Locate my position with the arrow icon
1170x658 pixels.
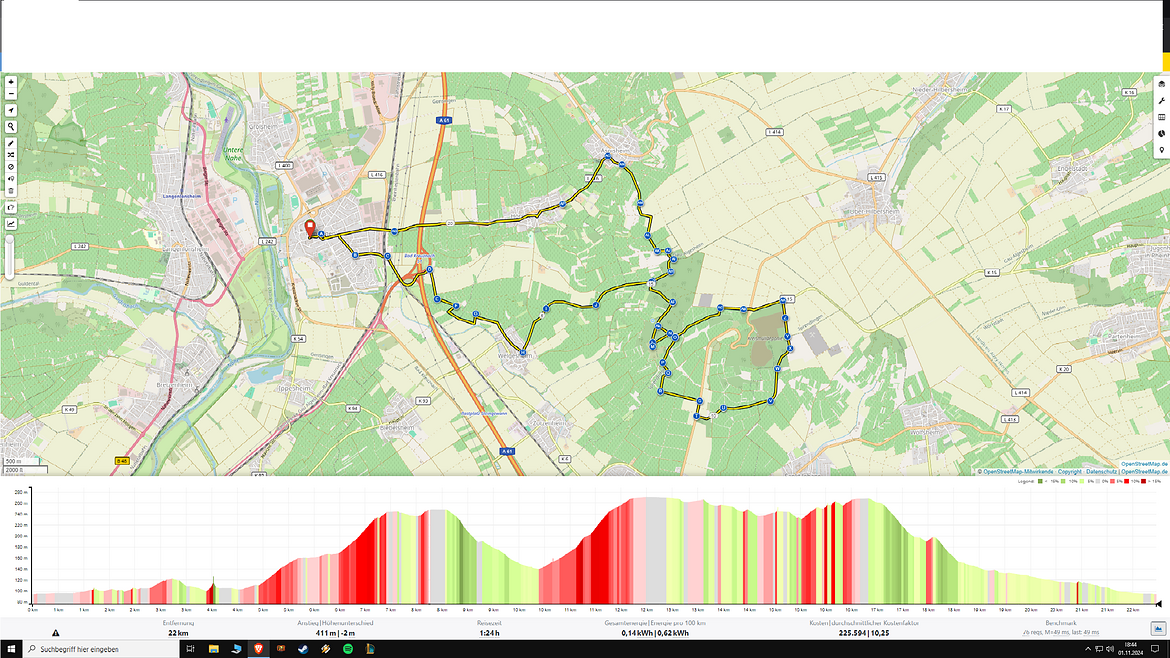click(10, 110)
